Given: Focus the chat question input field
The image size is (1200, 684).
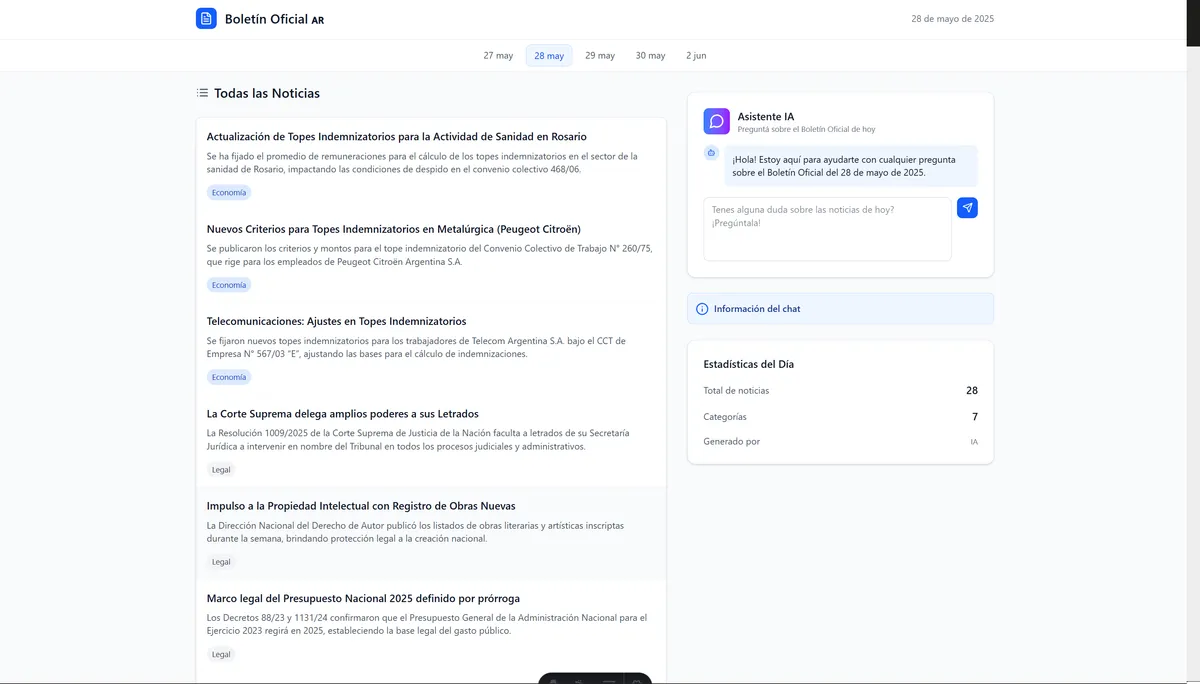Looking at the screenshot, I should 827,229.
